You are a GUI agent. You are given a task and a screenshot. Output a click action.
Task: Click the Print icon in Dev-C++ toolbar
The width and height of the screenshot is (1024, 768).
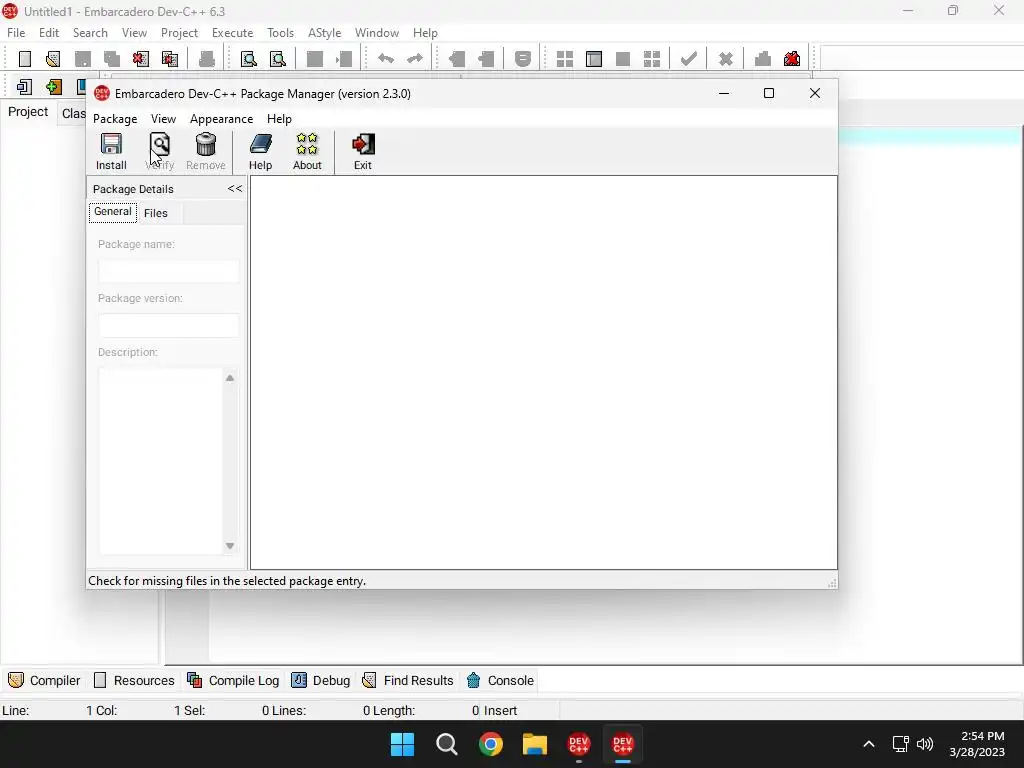(x=206, y=59)
